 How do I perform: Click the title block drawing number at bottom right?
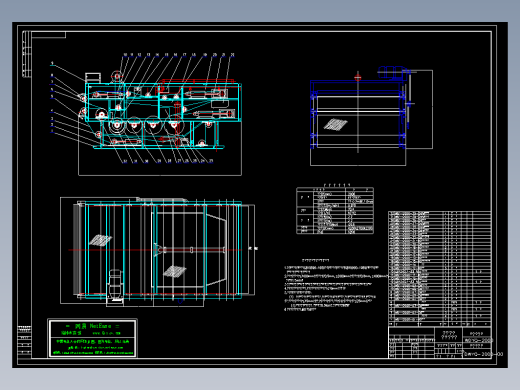[482, 354]
